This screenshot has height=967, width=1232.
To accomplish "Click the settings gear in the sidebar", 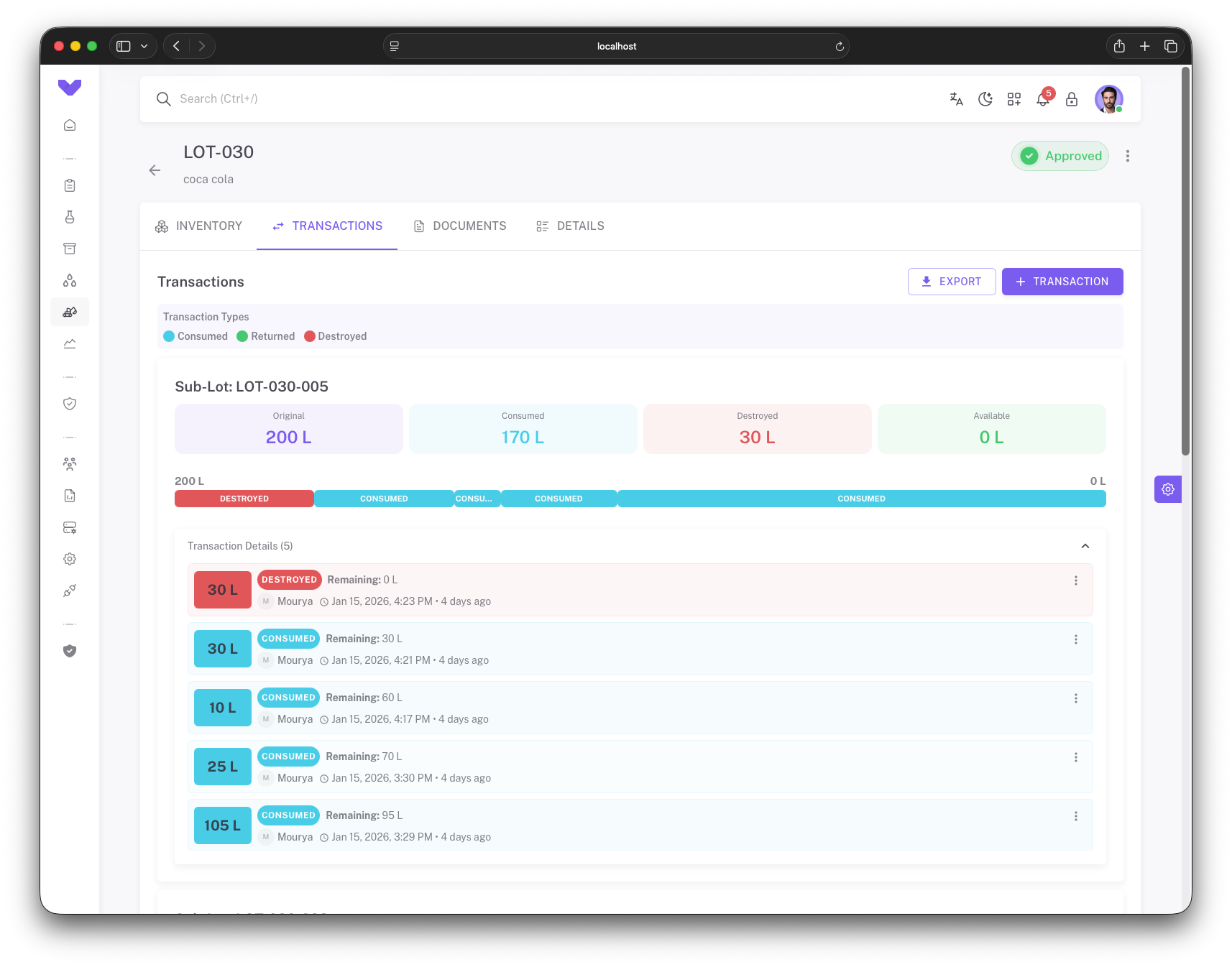I will [x=69, y=558].
